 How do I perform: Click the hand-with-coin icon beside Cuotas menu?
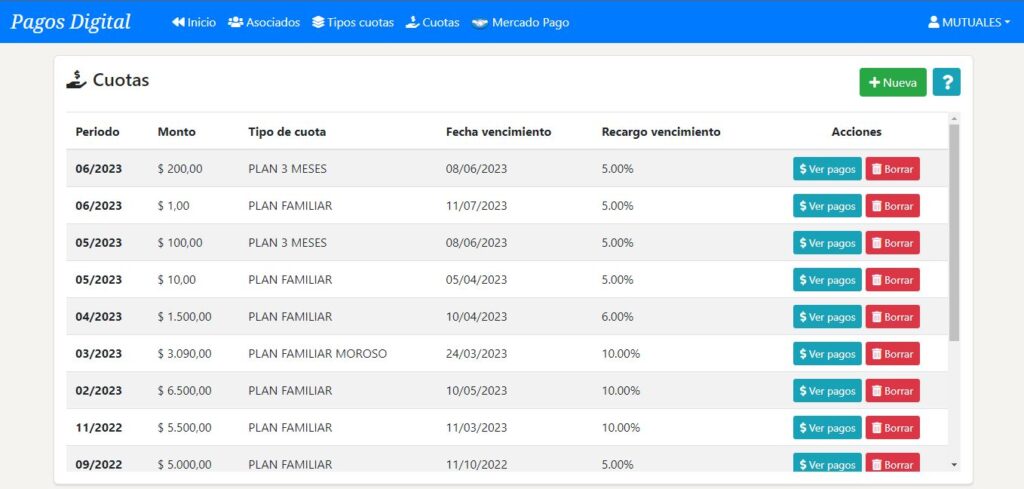coord(412,22)
